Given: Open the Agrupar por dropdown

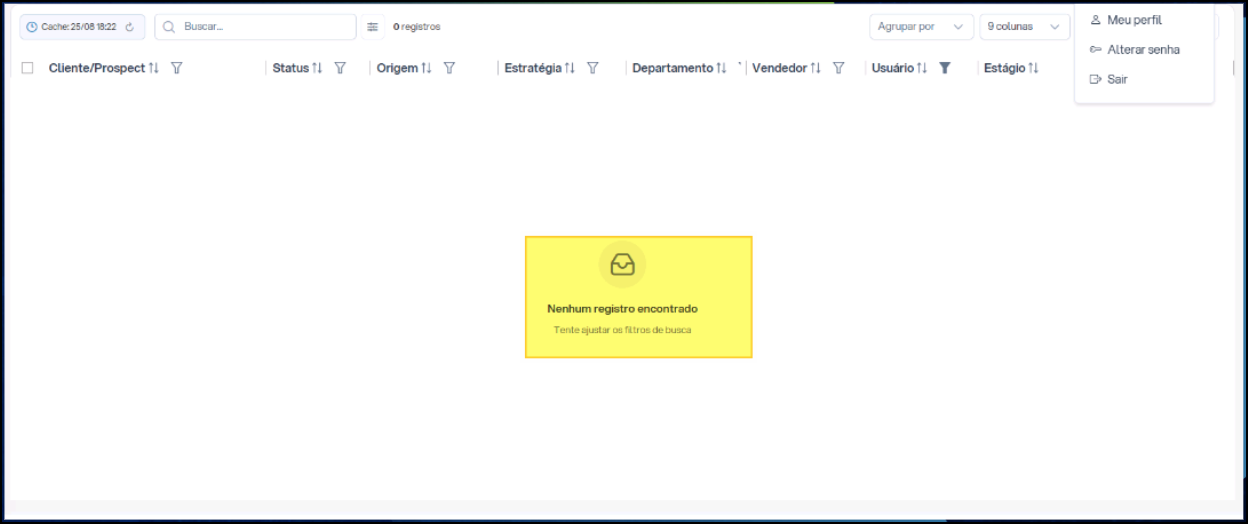Looking at the screenshot, I should click(921, 27).
